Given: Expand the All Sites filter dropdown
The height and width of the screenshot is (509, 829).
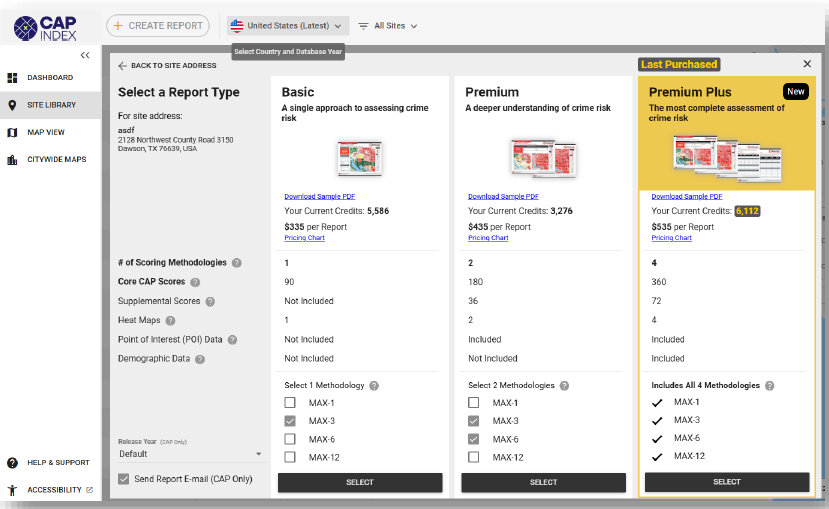Looking at the screenshot, I should point(388,26).
